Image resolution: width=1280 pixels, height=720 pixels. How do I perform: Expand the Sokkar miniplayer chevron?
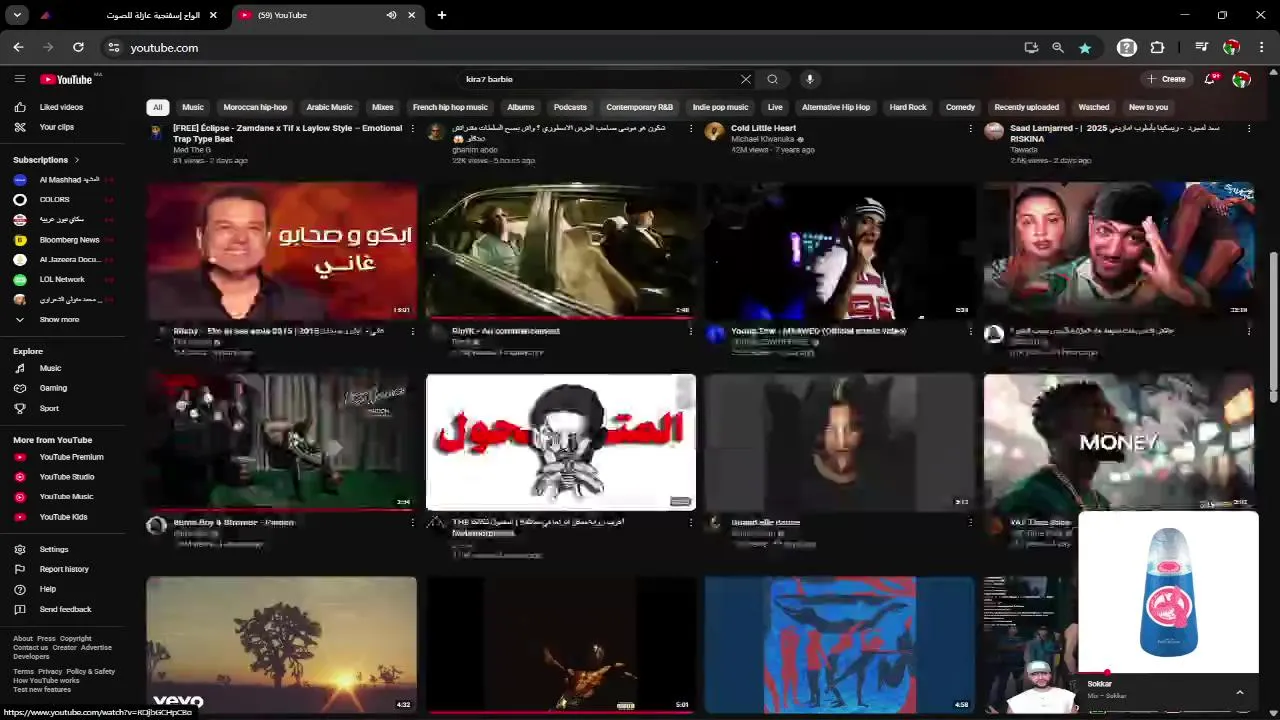pos(1240,692)
